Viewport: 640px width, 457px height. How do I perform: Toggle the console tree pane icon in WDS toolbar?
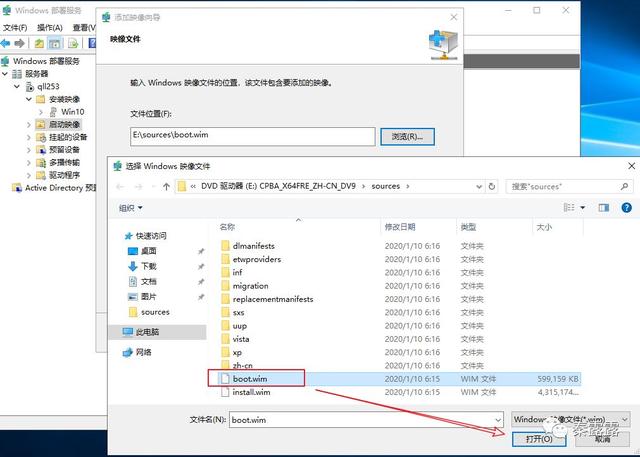tap(54, 43)
